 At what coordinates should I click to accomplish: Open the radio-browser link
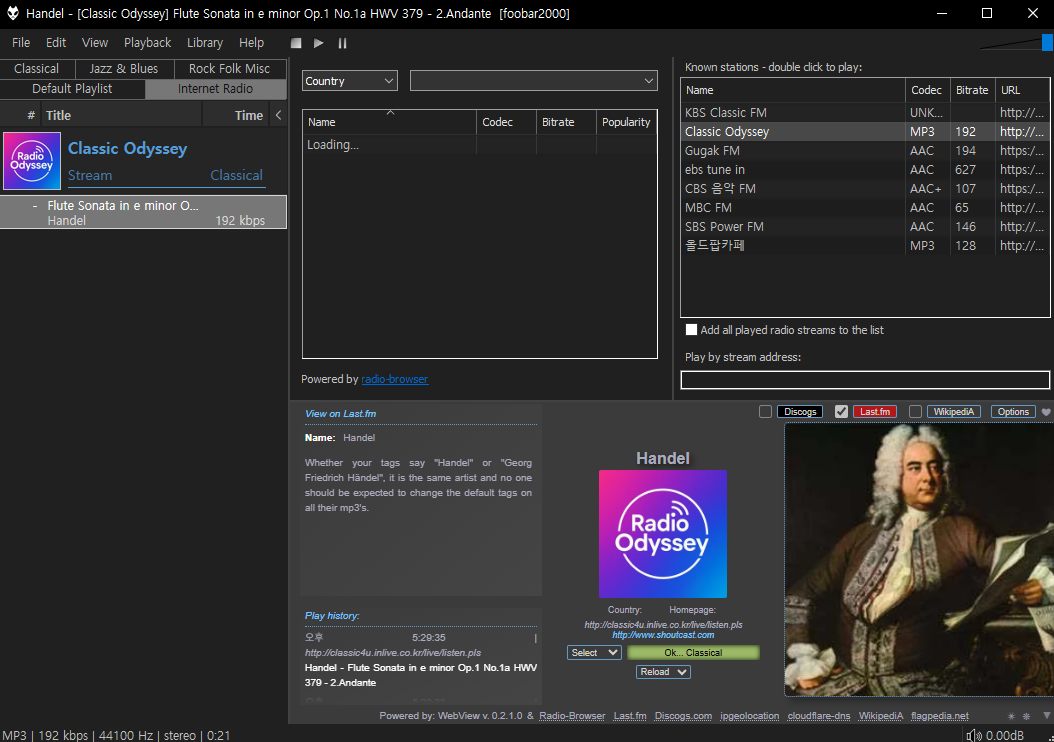tap(395, 379)
